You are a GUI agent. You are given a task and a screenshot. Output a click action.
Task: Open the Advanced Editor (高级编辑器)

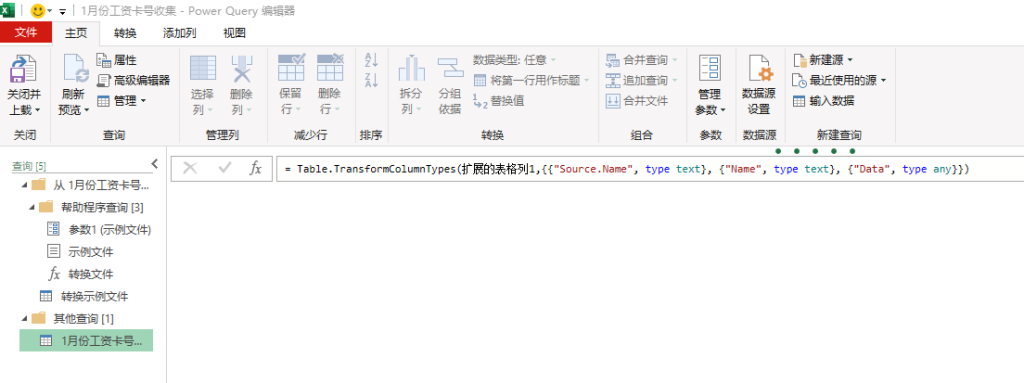coord(133,80)
